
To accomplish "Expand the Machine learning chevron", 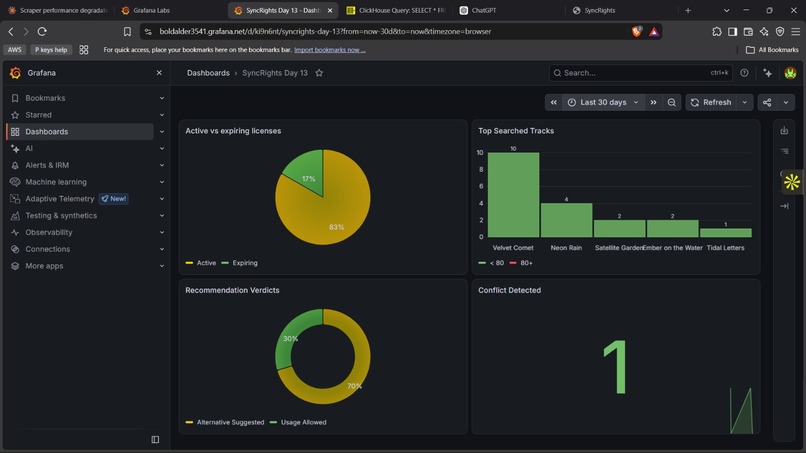I will click(x=162, y=182).
